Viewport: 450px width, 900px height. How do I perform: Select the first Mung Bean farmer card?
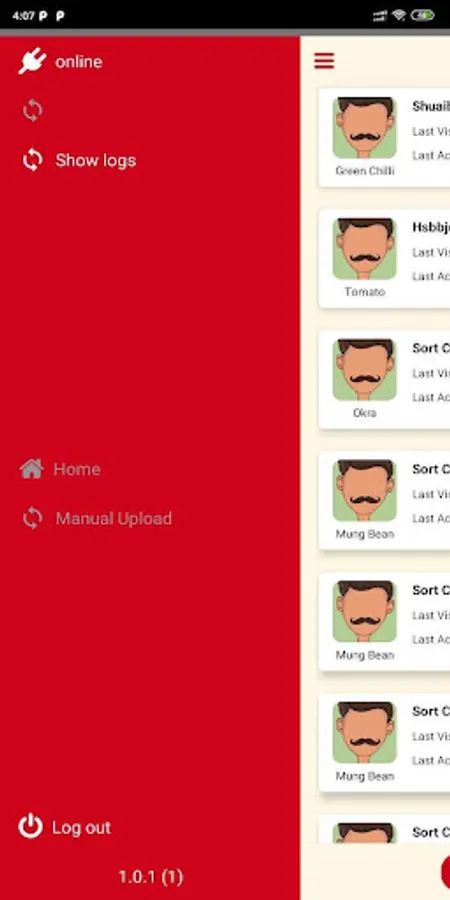click(384, 501)
